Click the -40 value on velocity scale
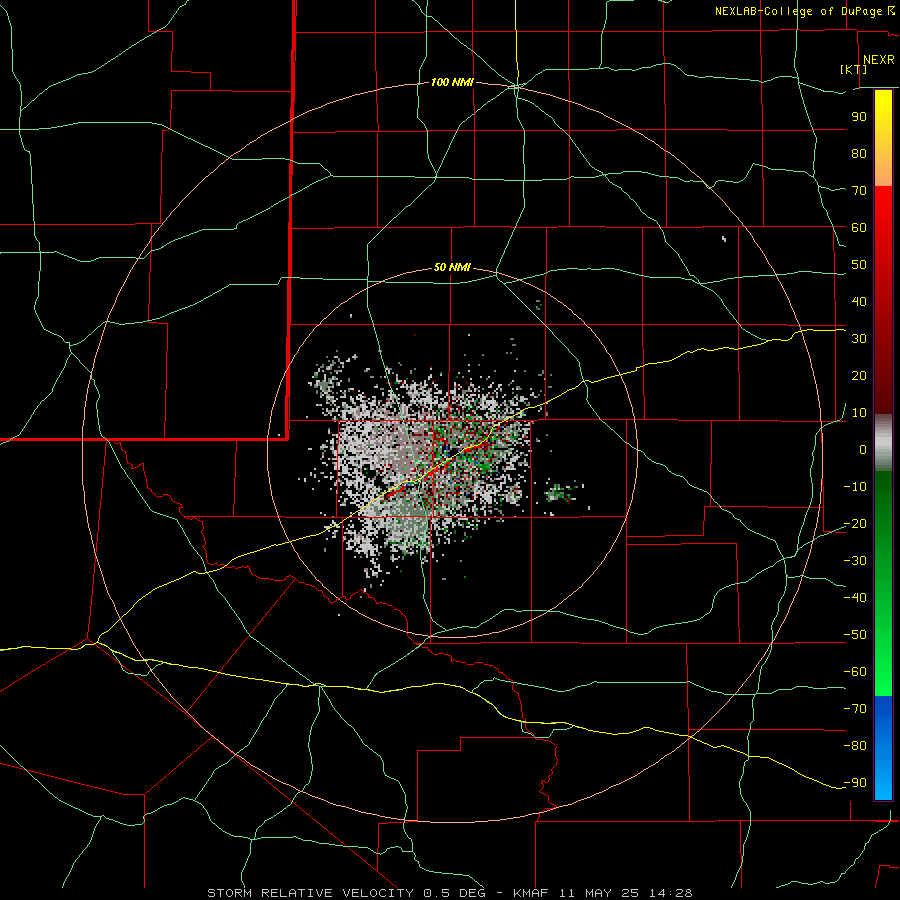The width and height of the screenshot is (900, 900). point(855,598)
